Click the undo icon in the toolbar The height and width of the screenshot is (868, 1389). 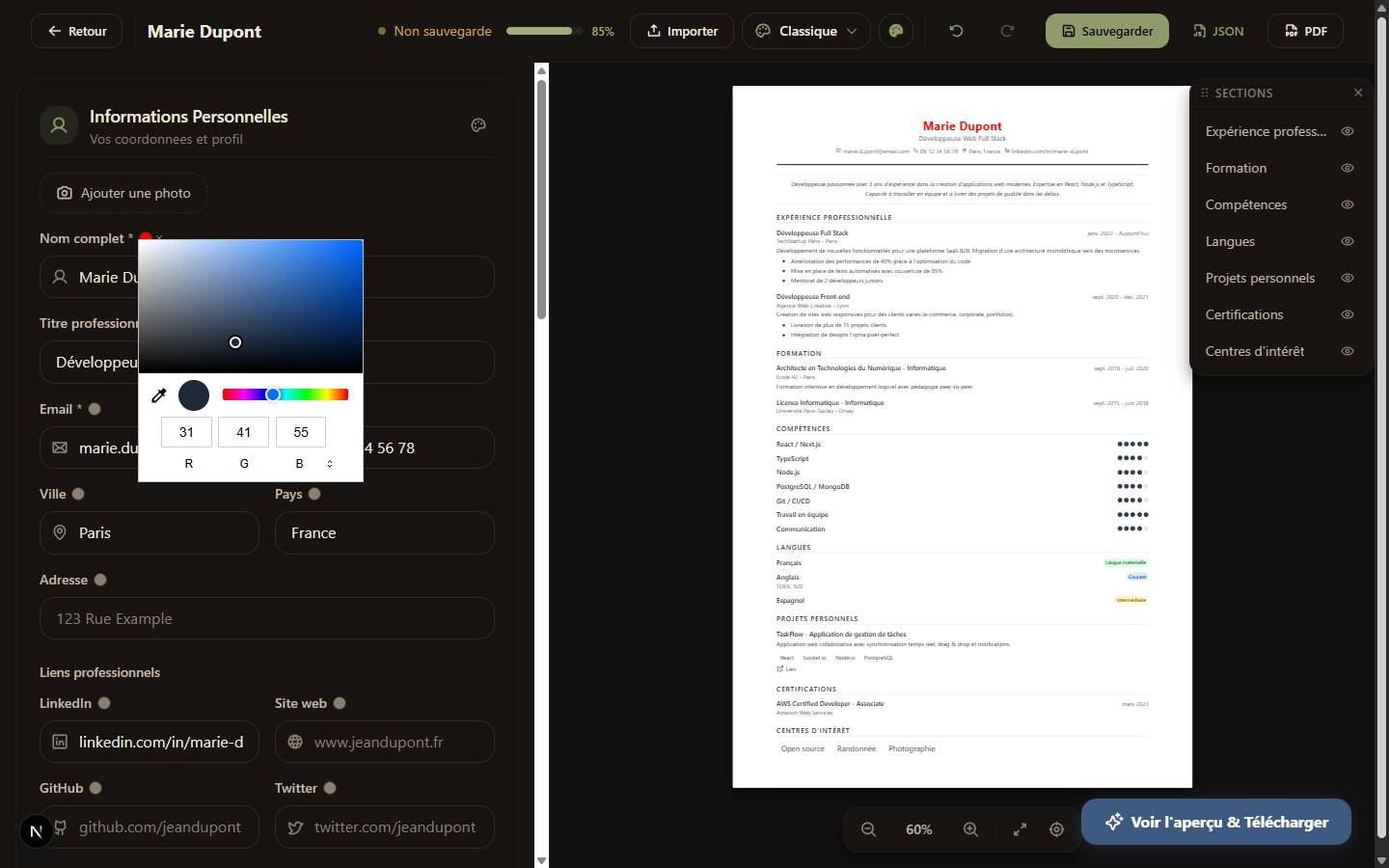pyautogui.click(x=955, y=31)
